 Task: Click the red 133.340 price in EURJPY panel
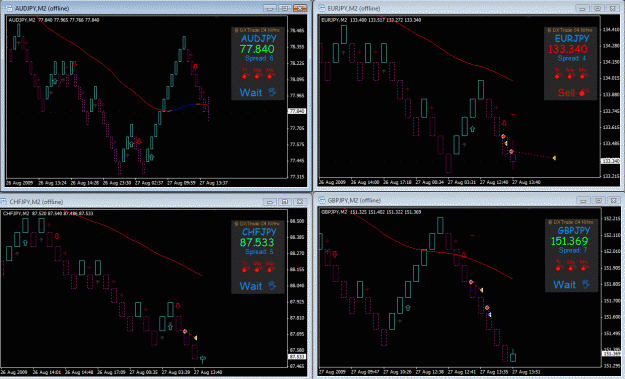point(568,49)
